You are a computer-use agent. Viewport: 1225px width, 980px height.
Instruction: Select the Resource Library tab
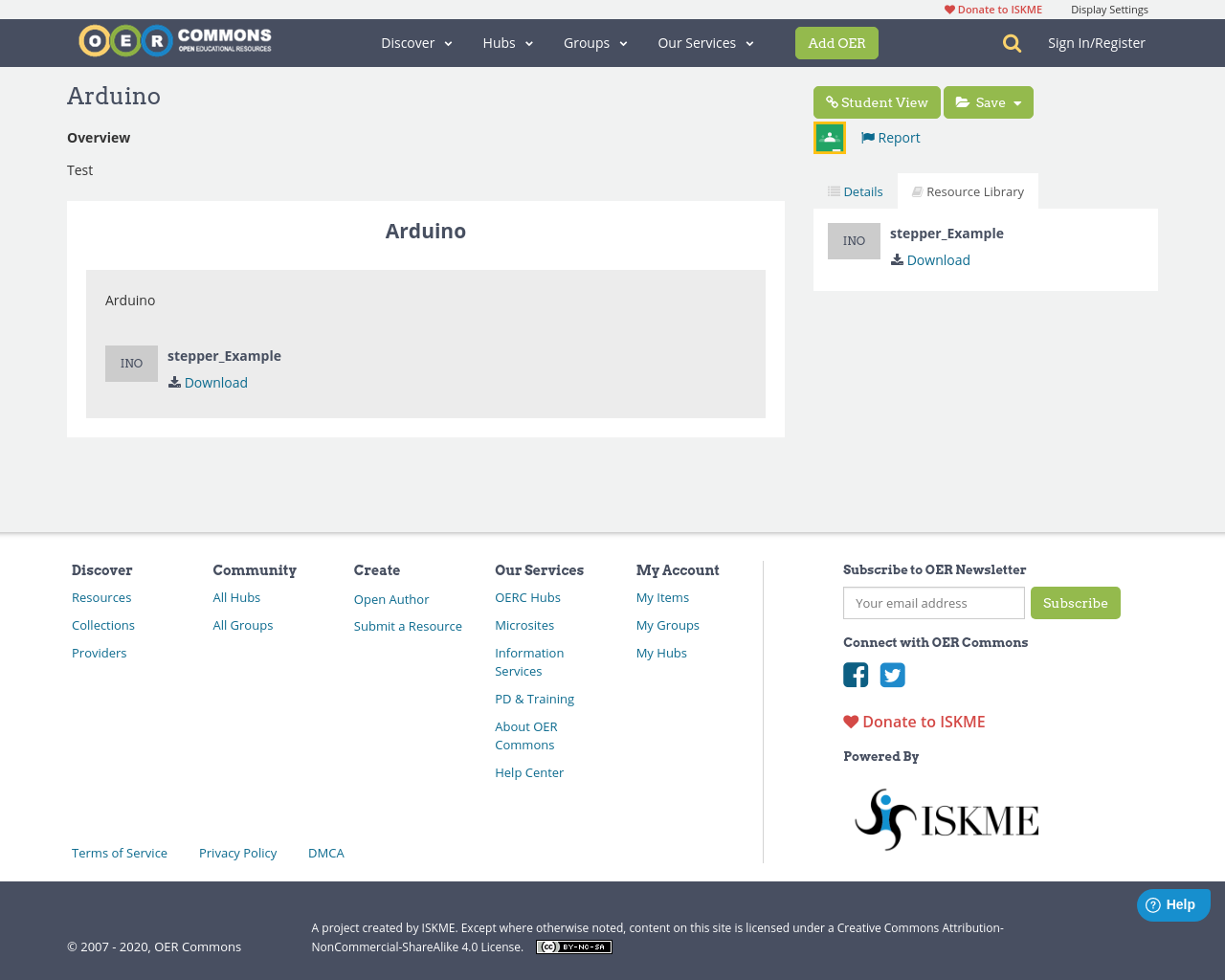pos(968,191)
